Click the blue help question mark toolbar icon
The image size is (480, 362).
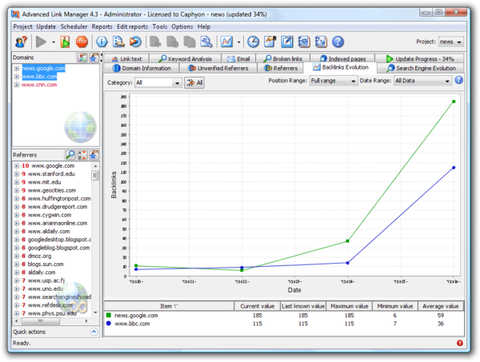[x=338, y=42]
